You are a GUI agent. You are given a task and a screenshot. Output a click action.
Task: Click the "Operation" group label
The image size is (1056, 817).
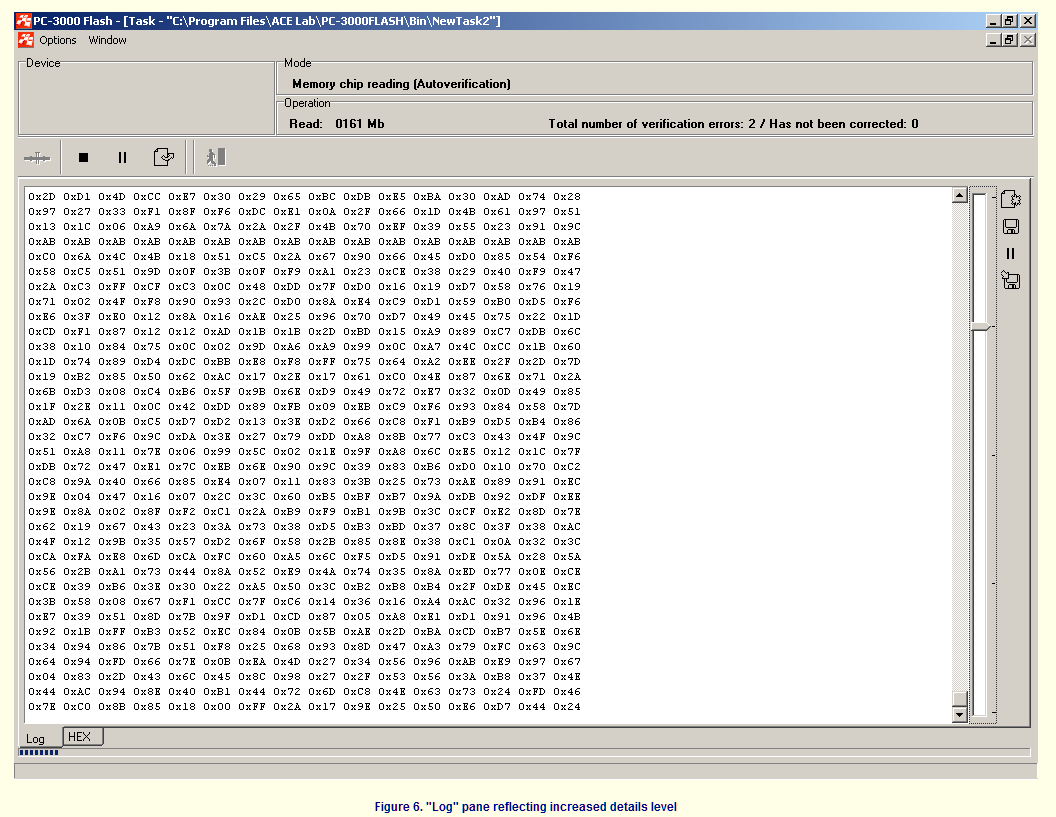point(307,103)
